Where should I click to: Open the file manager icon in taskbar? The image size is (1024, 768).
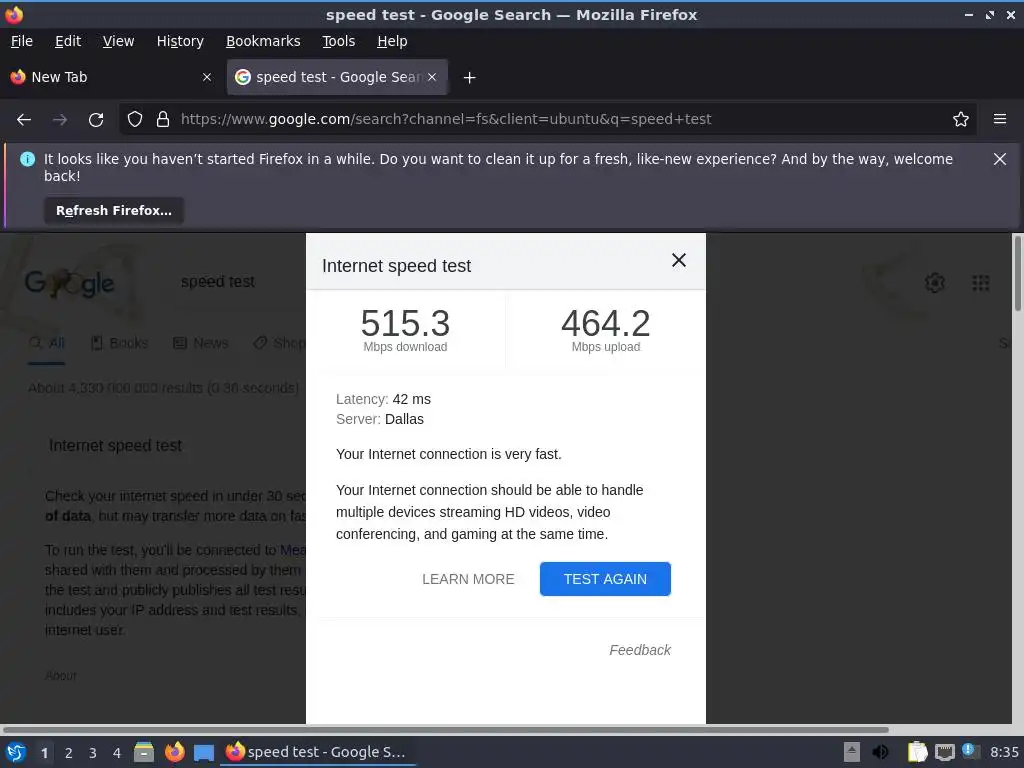pos(144,753)
